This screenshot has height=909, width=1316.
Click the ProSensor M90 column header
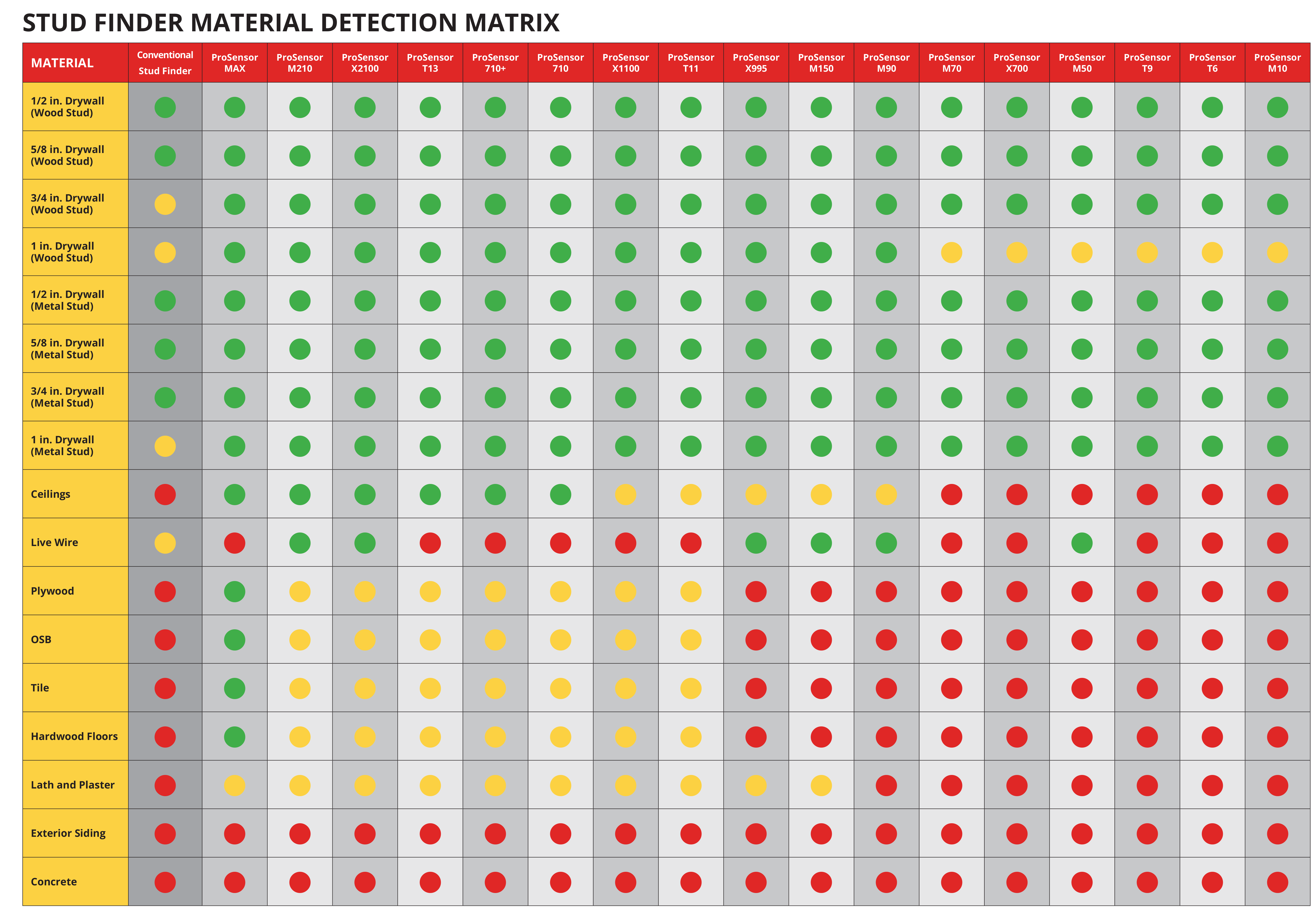pyautogui.click(x=886, y=63)
